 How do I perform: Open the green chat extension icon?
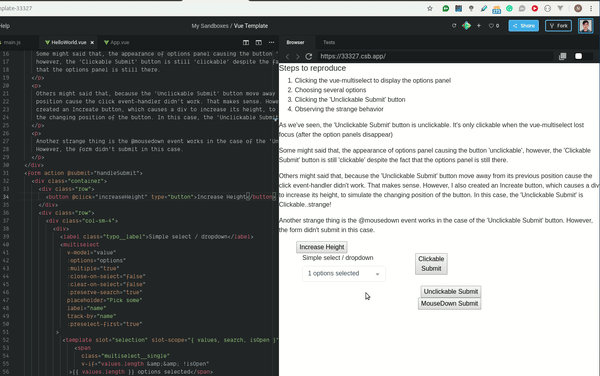tap(445, 8)
